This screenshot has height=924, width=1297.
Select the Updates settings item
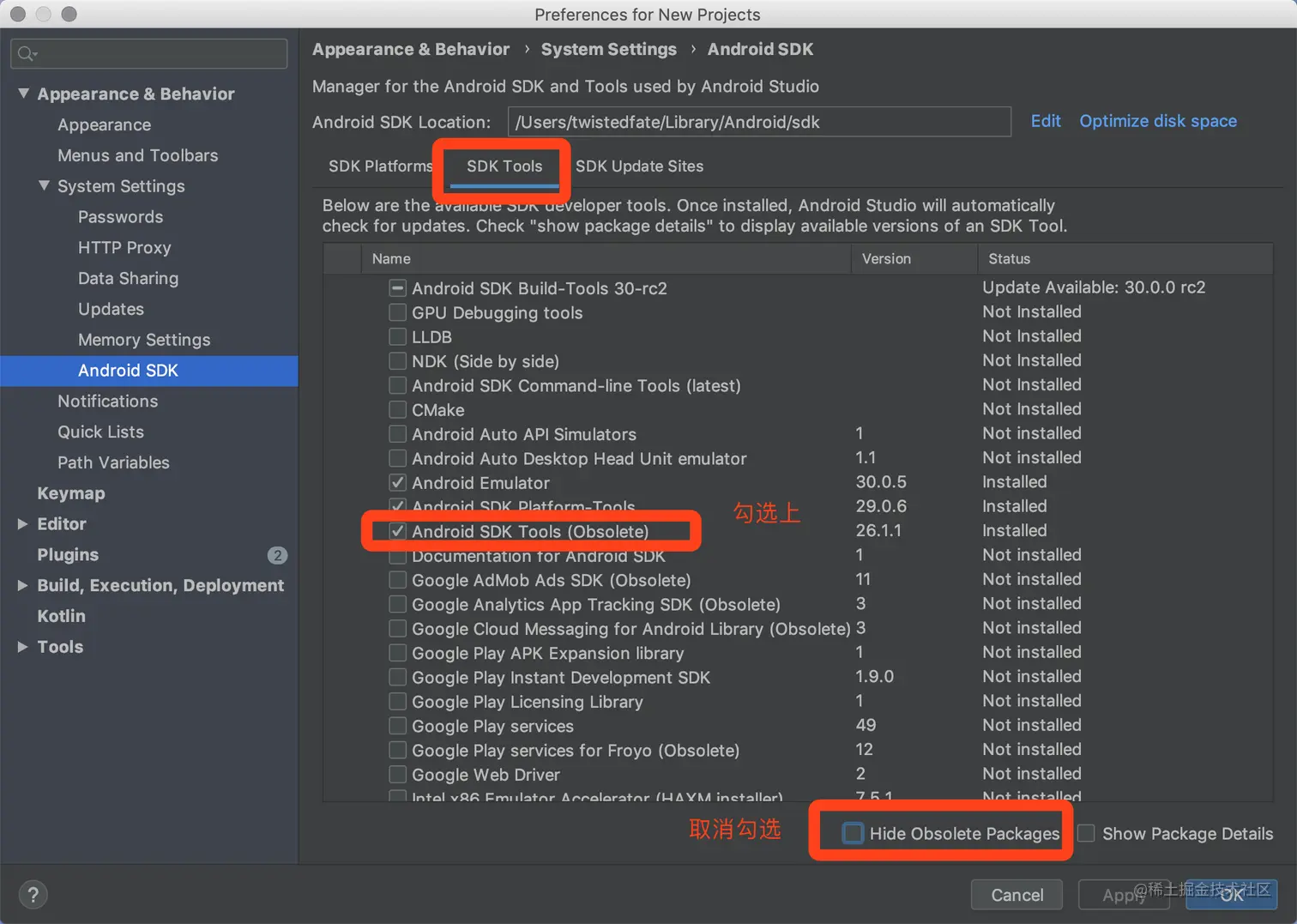[111, 309]
